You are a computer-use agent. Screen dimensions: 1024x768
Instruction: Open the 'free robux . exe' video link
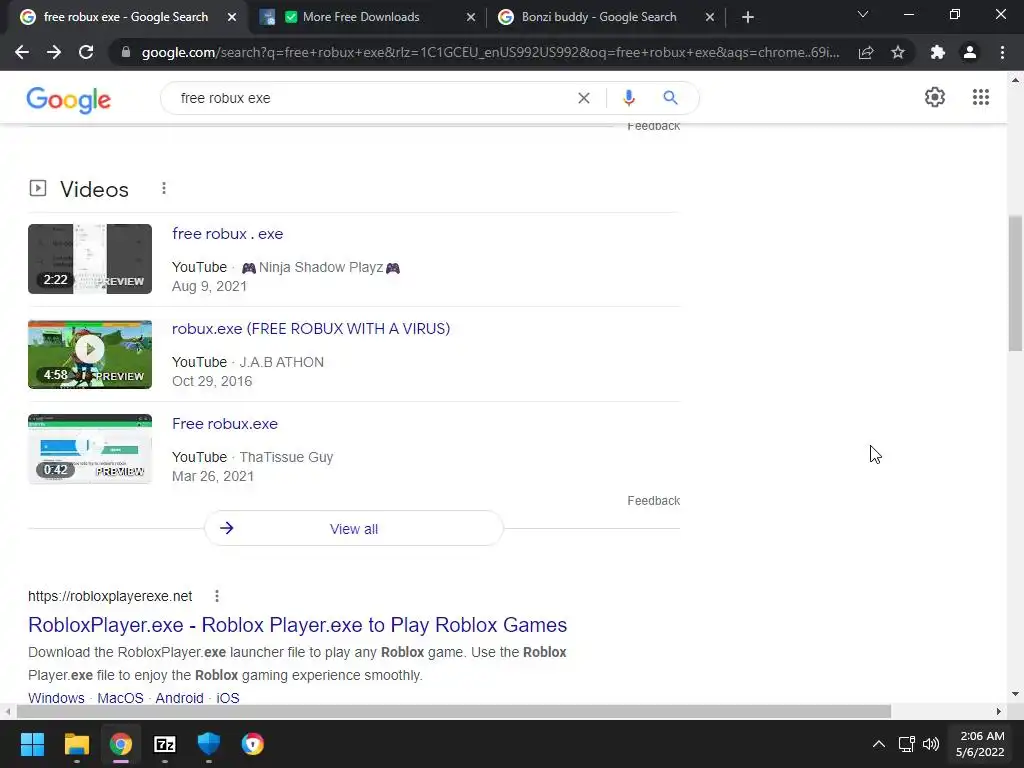(227, 234)
